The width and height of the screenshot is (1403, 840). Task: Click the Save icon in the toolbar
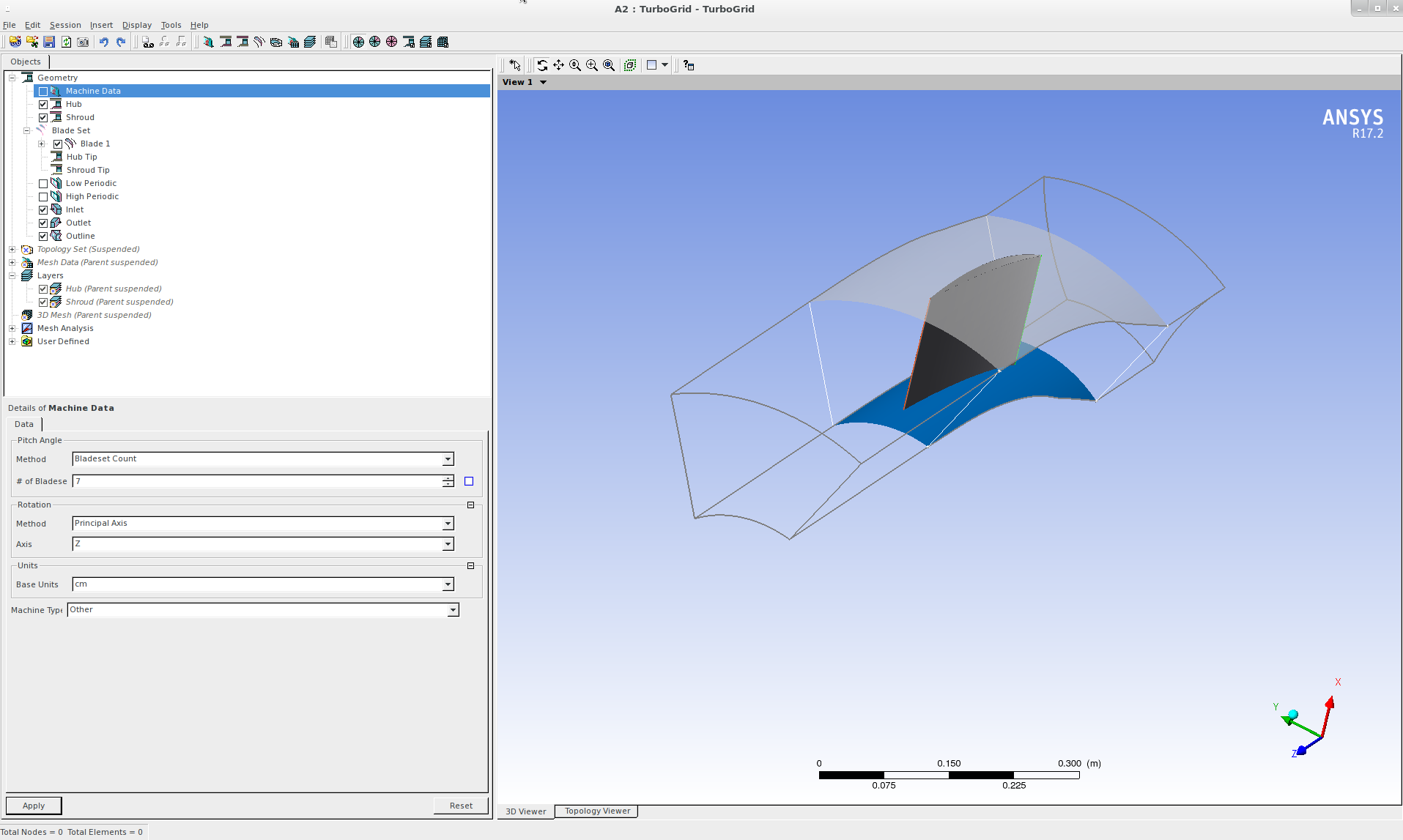pos(49,42)
